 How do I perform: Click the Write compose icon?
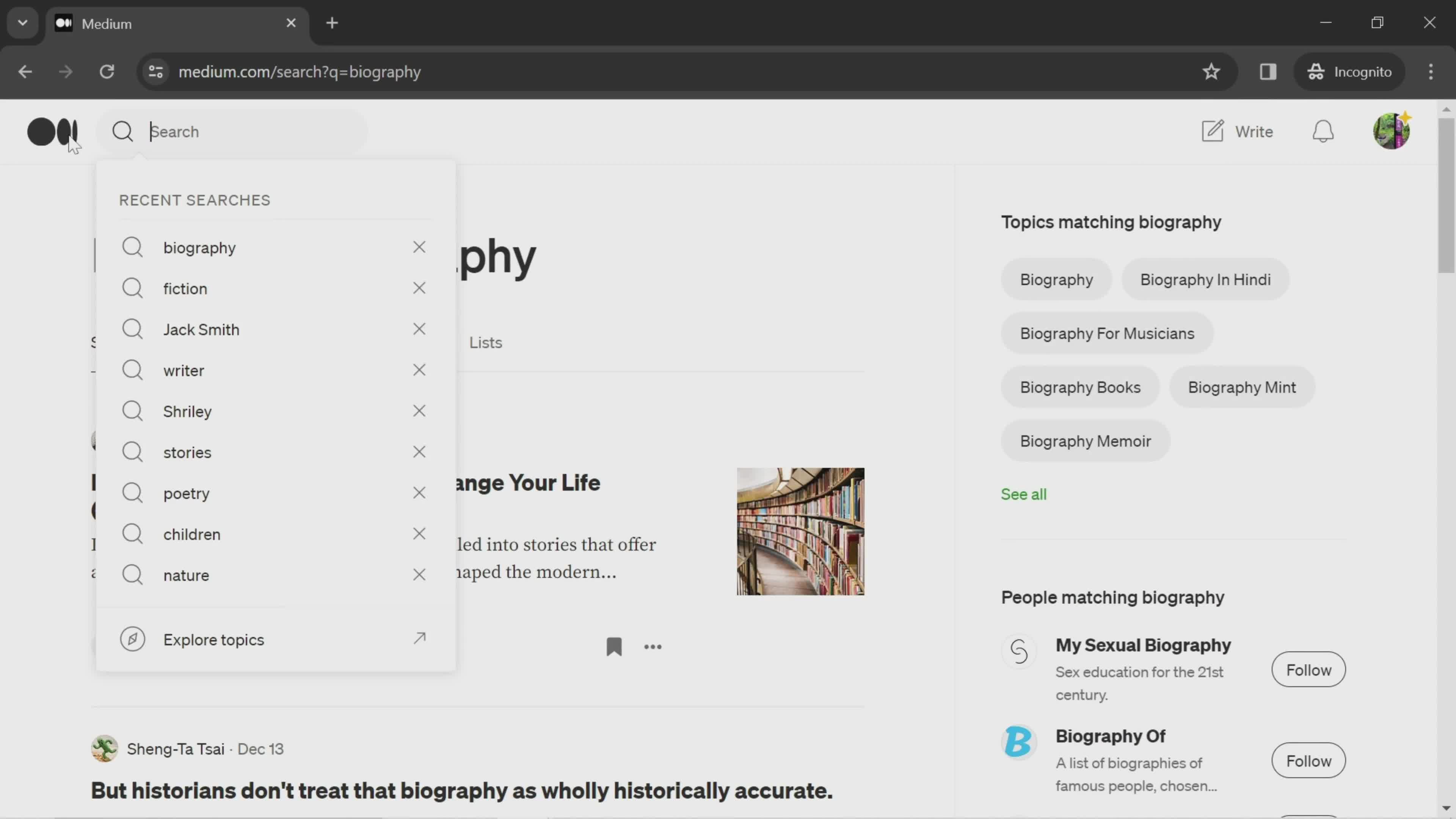[1213, 131]
